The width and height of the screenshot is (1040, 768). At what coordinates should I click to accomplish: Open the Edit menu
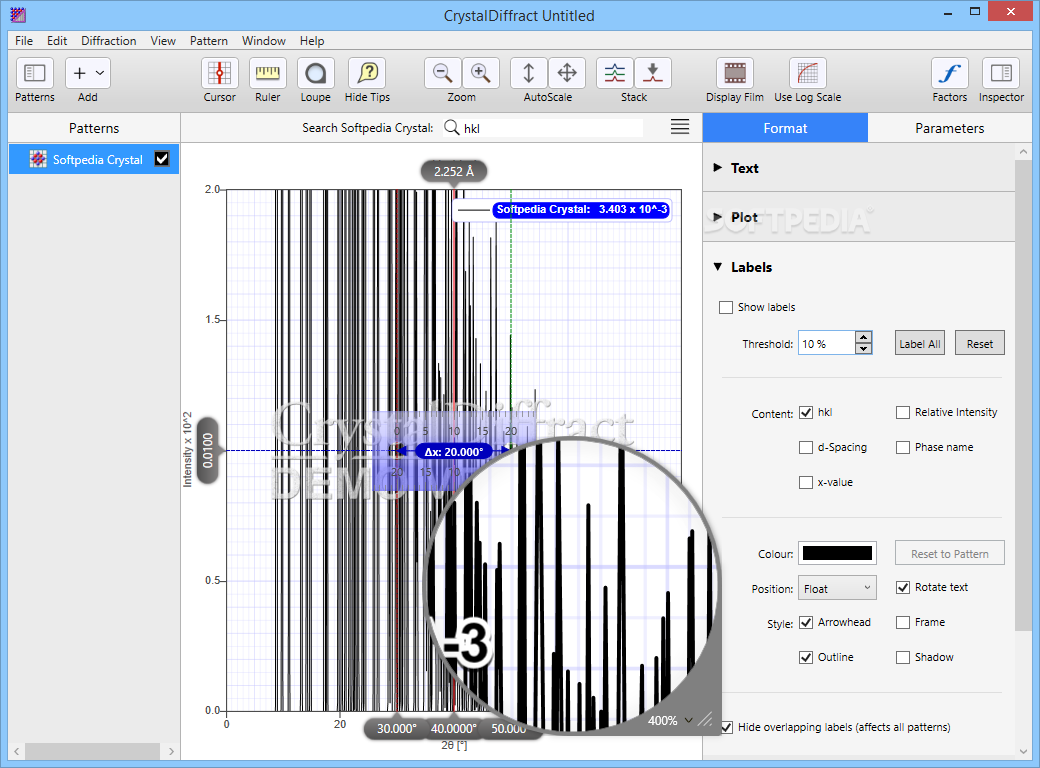coord(57,40)
